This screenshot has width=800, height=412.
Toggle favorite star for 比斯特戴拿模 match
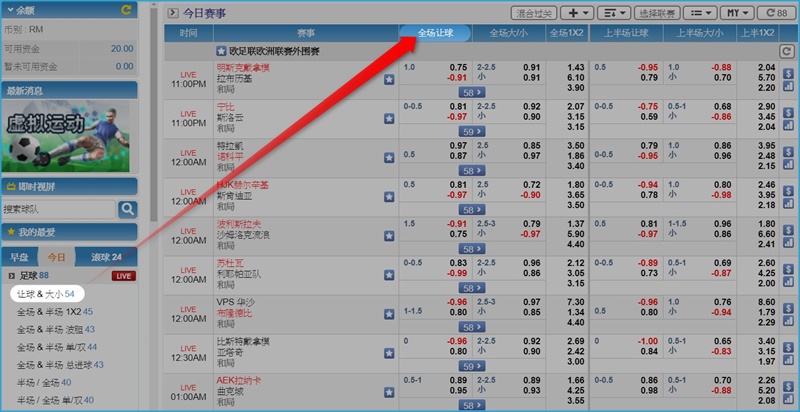[x=389, y=353]
